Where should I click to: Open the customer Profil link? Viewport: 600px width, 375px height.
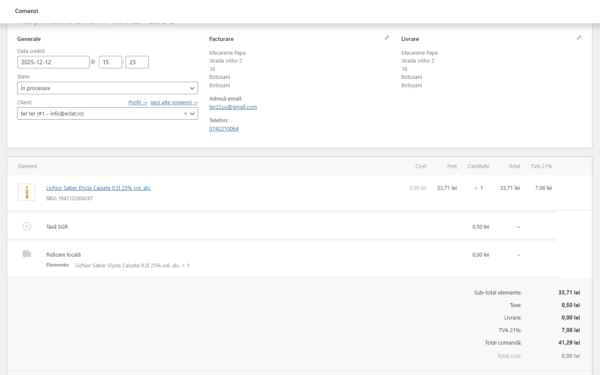[137, 103]
